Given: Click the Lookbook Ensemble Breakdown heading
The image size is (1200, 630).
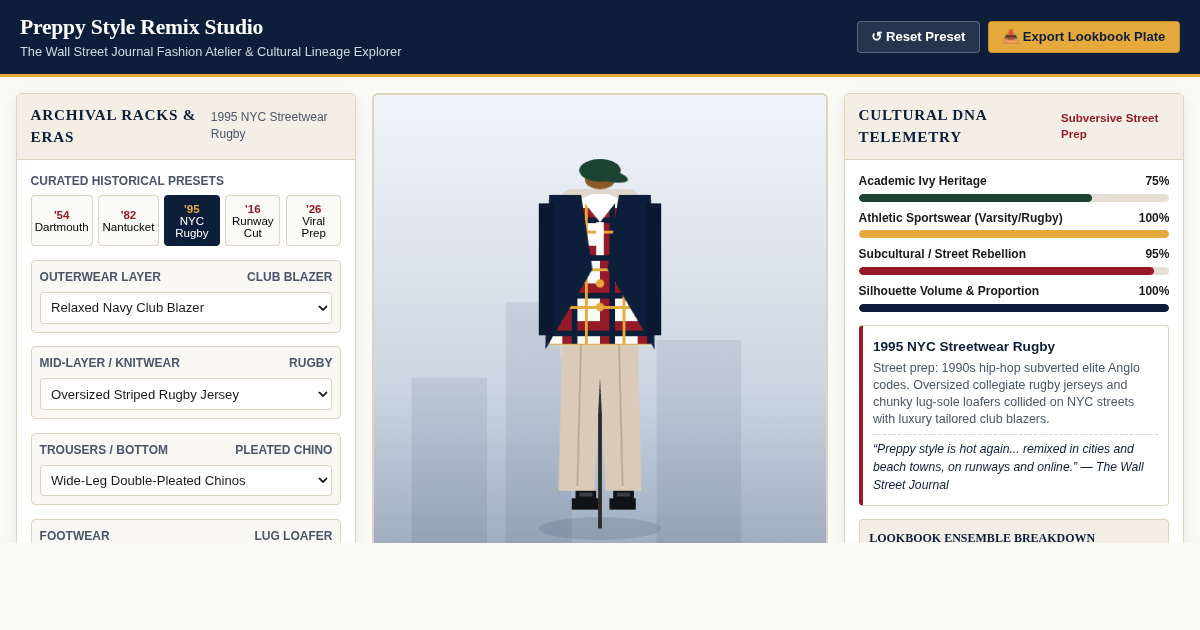Looking at the screenshot, I should tap(982, 538).
